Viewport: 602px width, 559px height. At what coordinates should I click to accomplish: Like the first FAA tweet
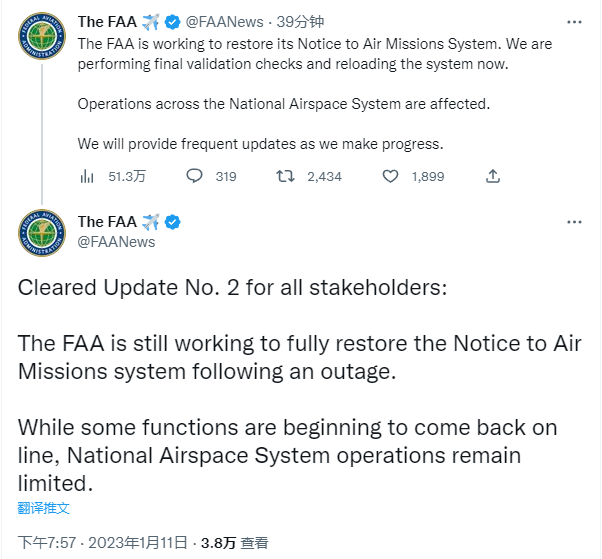(x=391, y=176)
